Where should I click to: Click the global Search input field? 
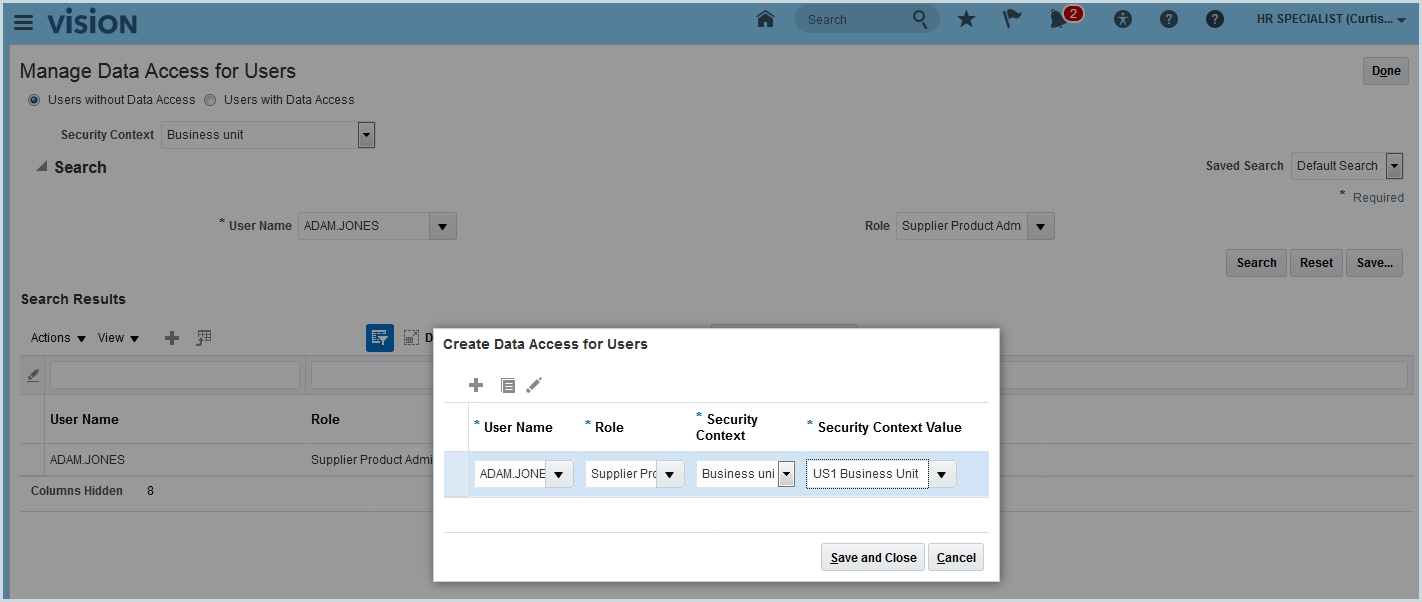pos(862,19)
